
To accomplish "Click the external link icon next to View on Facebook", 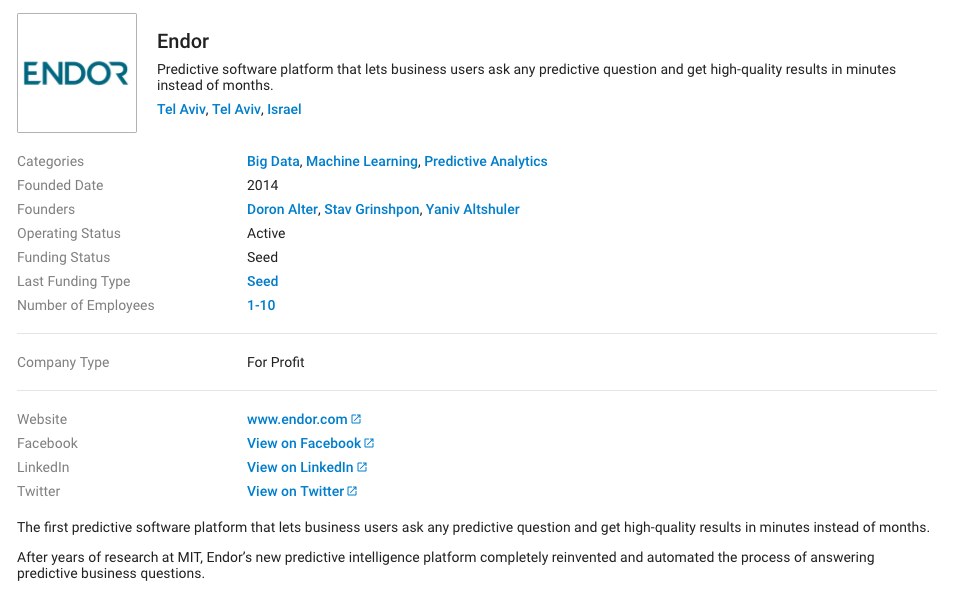I will pyautogui.click(x=369, y=443).
